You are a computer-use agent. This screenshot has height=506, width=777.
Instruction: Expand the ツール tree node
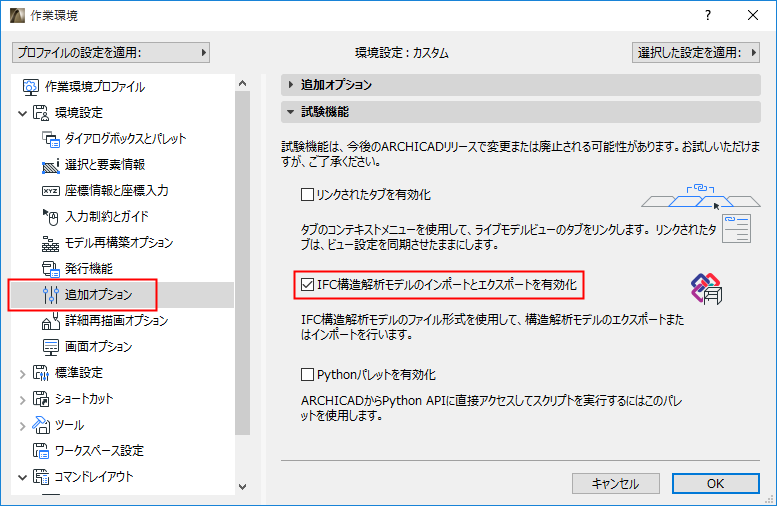(22, 426)
